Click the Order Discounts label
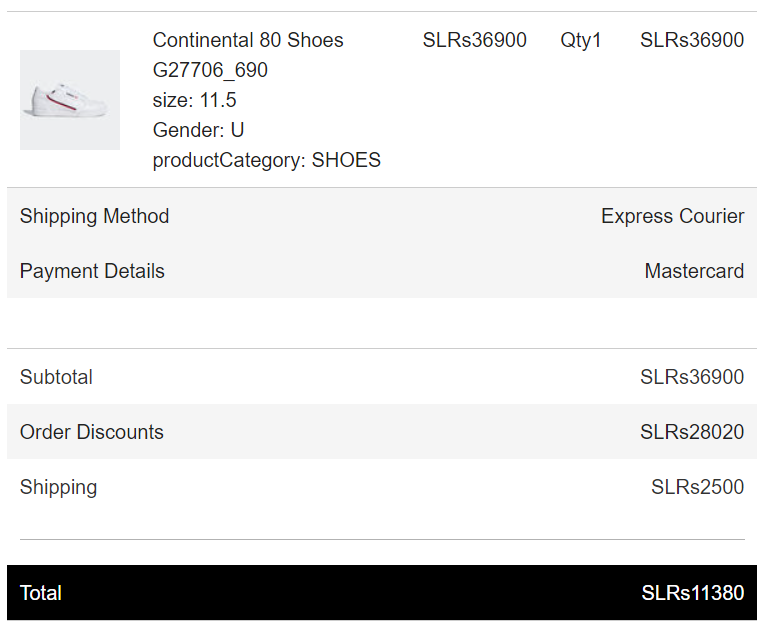Viewport: 762px width, 629px height. pyautogui.click(x=92, y=432)
